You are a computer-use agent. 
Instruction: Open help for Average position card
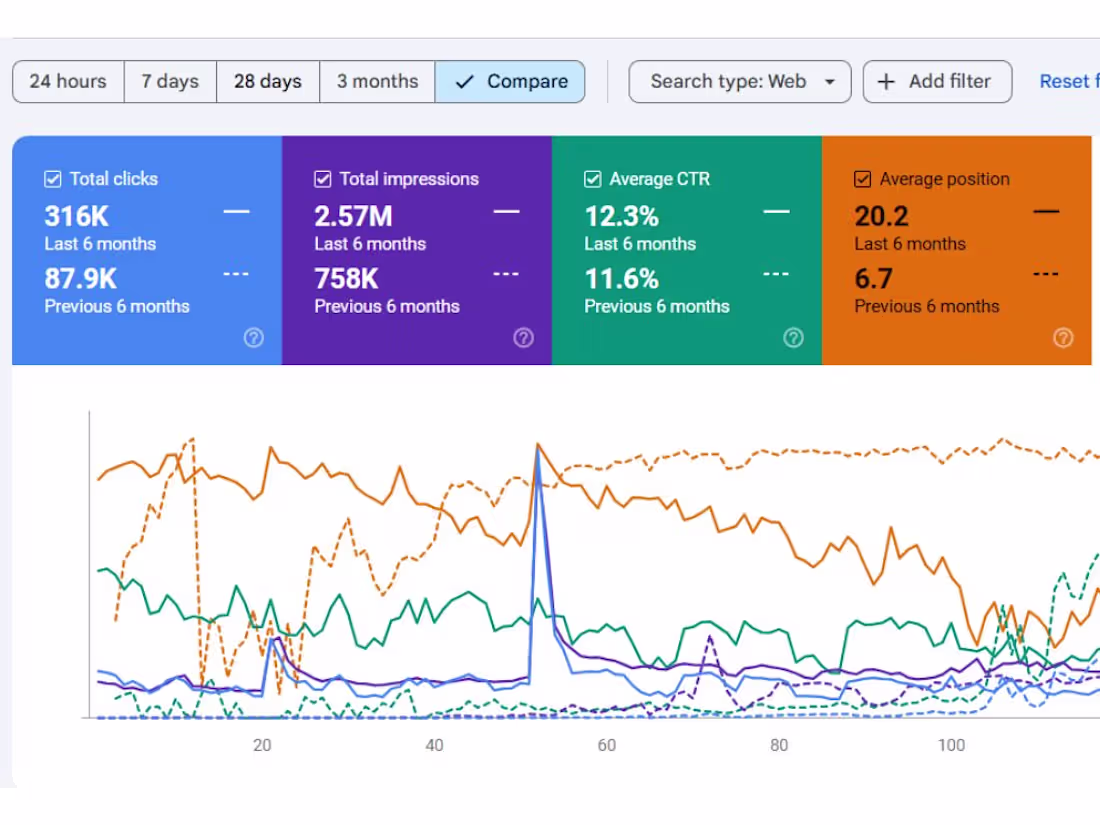pos(1063,337)
